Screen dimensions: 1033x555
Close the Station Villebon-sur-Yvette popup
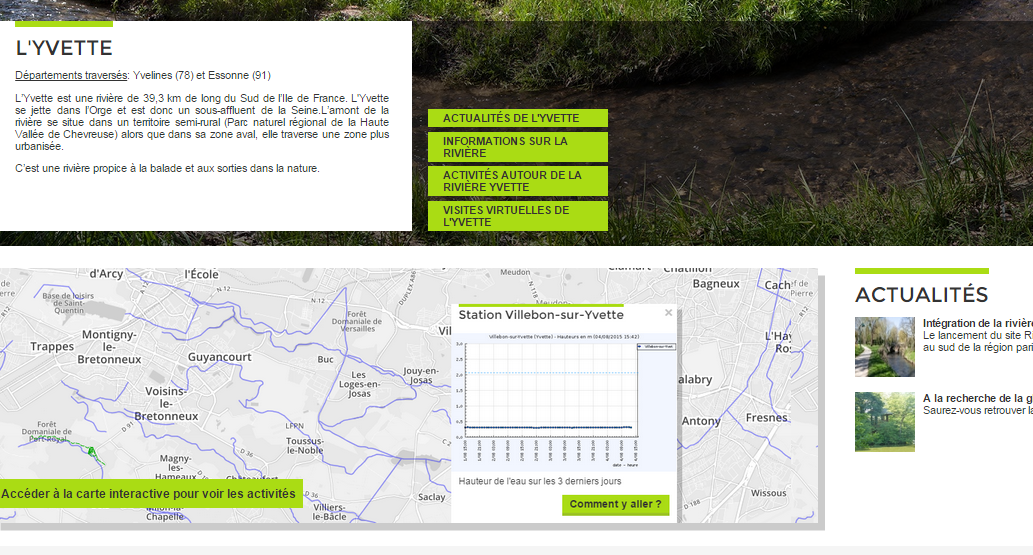pyautogui.click(x=669, y=313)
